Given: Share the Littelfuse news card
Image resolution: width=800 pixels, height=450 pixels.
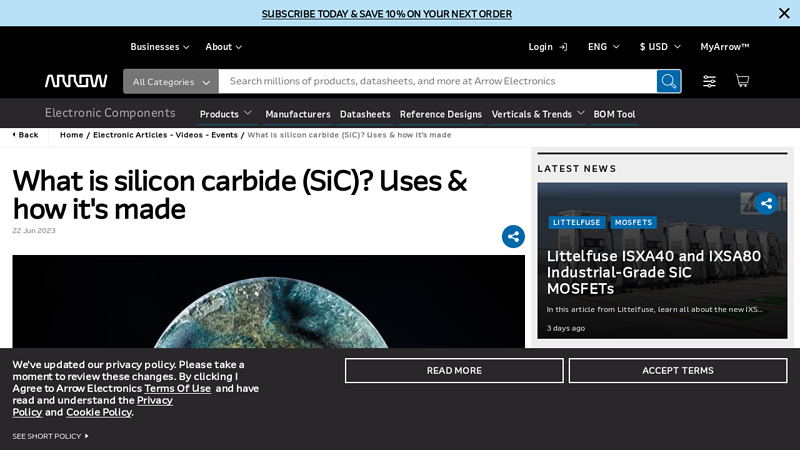Looking at the screenshot, I should pos(766,203).
